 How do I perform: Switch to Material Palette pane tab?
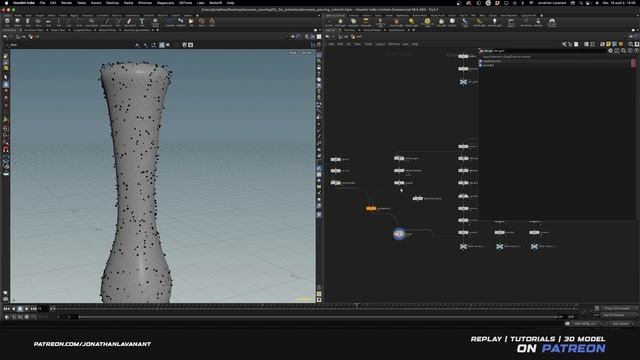(x=372, y=30)
